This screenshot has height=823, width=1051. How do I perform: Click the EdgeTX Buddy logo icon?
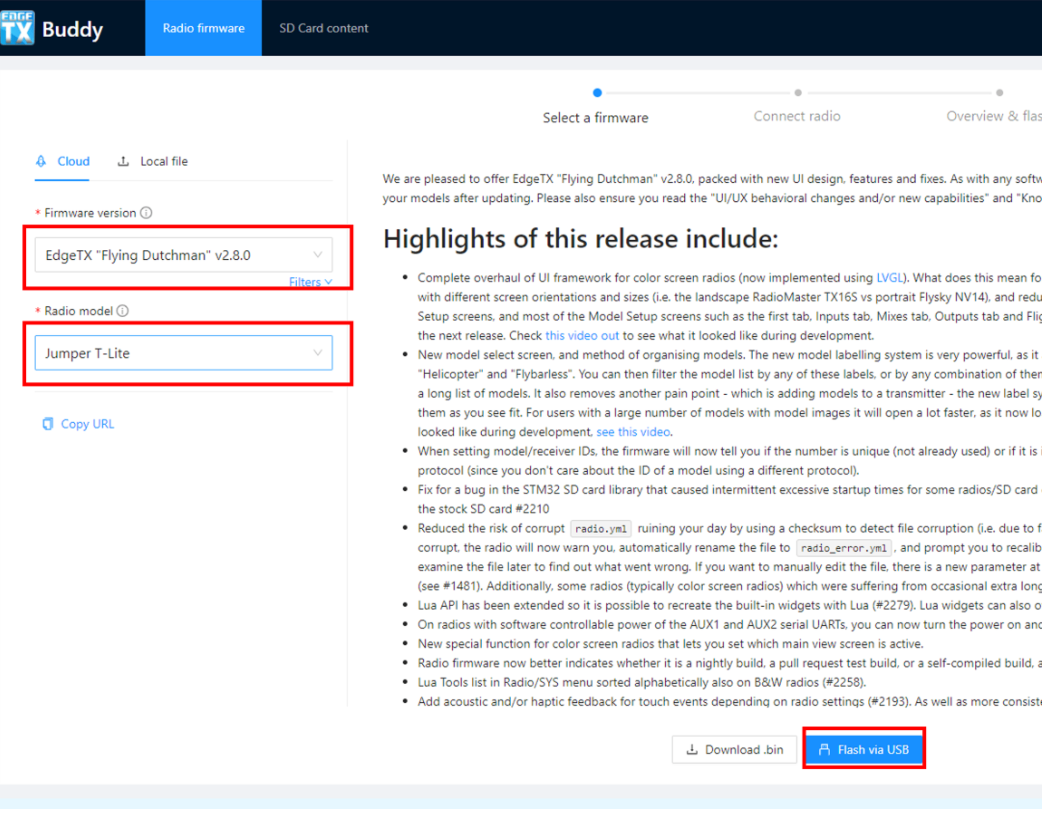tap(17, 27)
